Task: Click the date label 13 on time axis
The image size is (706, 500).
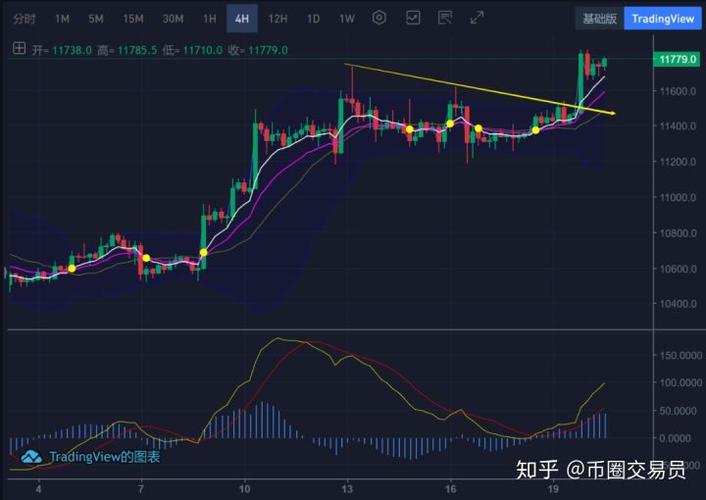Action: coord(347,489)
